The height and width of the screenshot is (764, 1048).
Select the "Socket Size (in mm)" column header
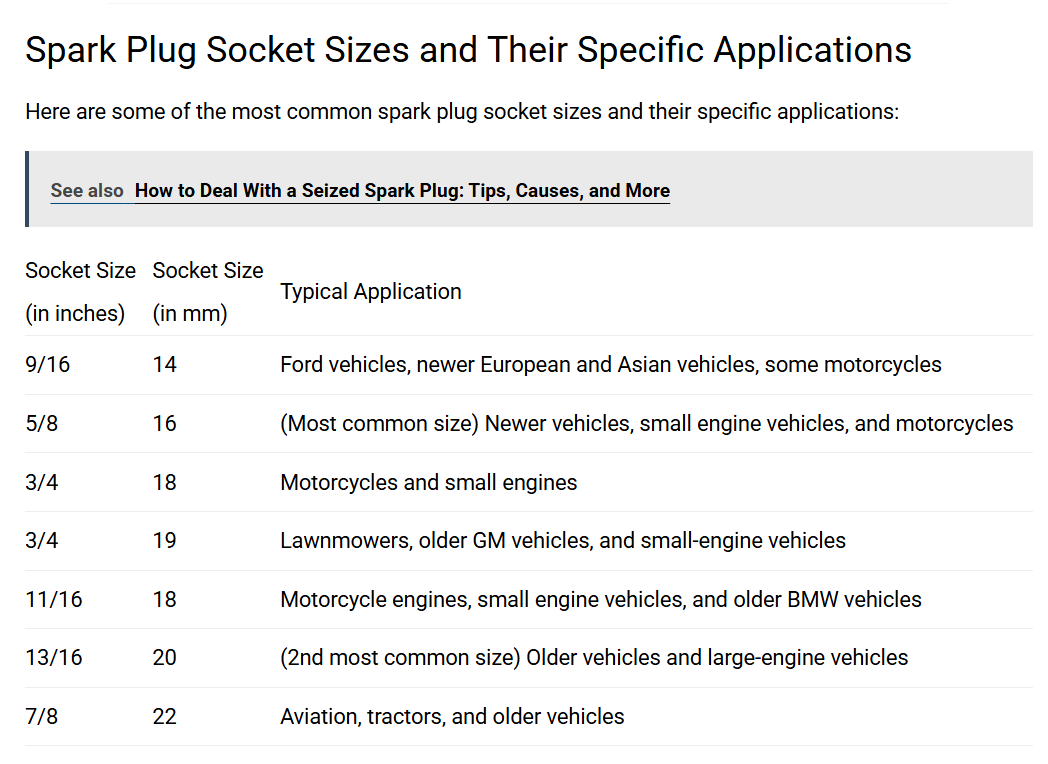tap(208, 291)
